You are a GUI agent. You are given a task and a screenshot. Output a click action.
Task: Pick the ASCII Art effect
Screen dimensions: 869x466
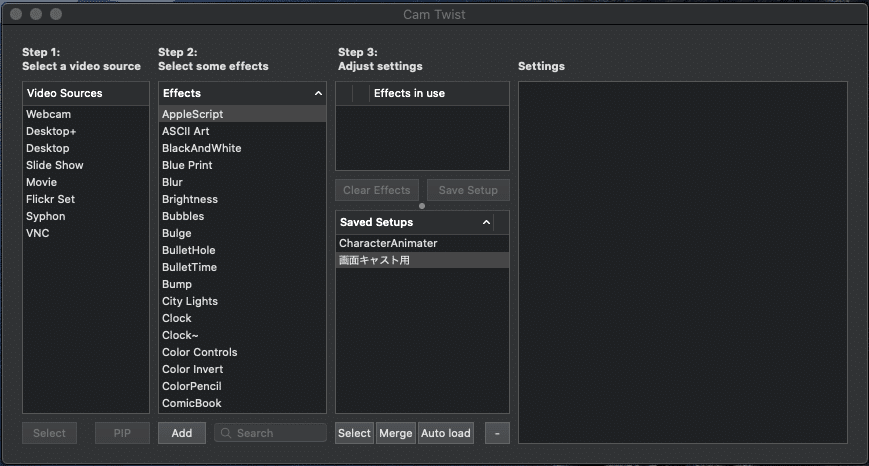tap(186, 131)
